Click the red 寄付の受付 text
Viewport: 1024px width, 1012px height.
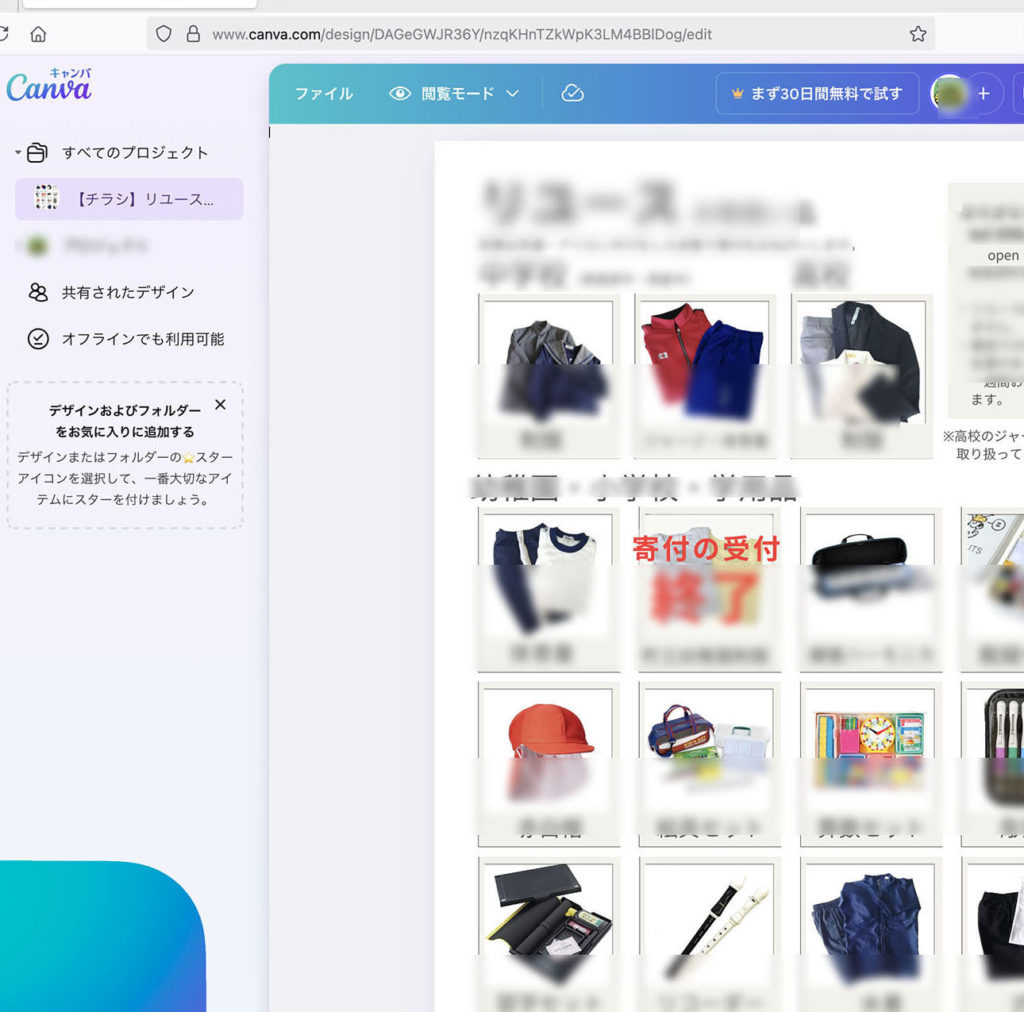(x=706, y=548)
